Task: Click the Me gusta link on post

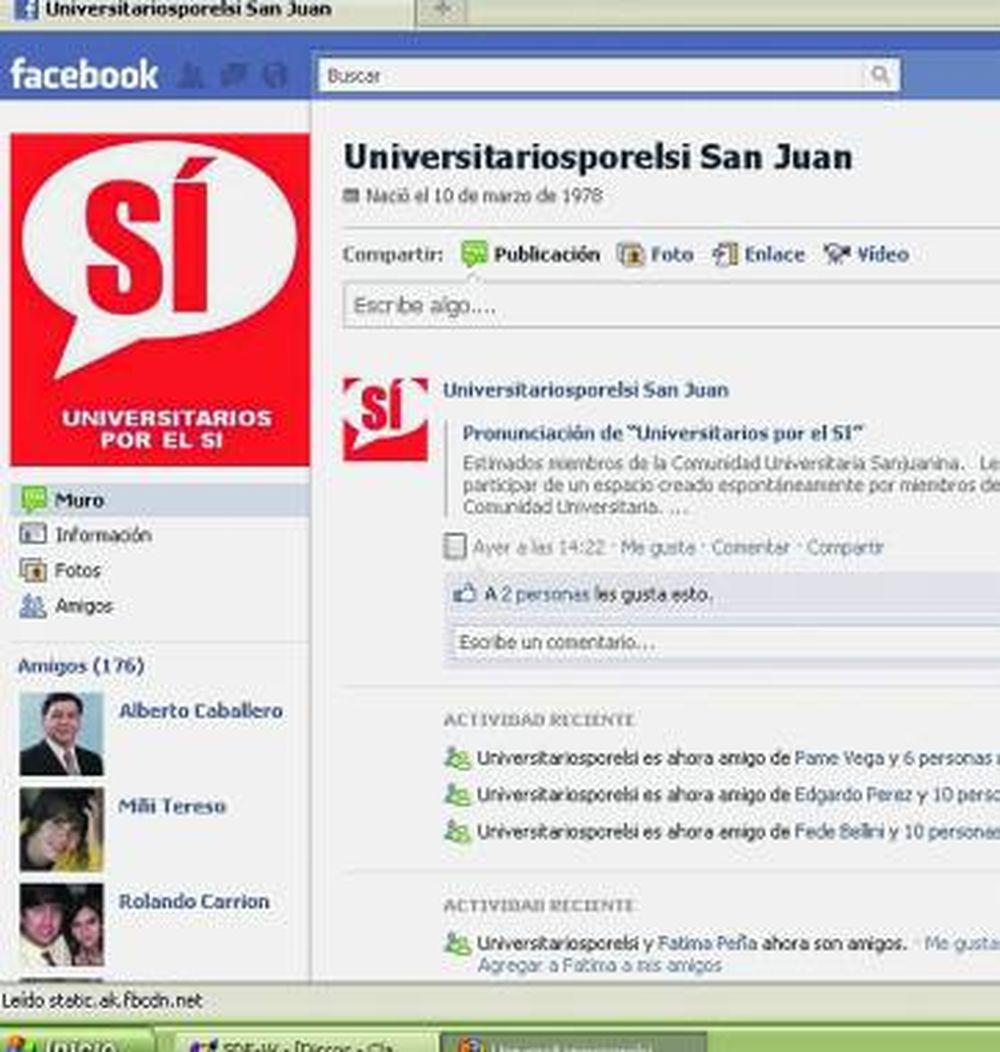Action: (657, 548)
